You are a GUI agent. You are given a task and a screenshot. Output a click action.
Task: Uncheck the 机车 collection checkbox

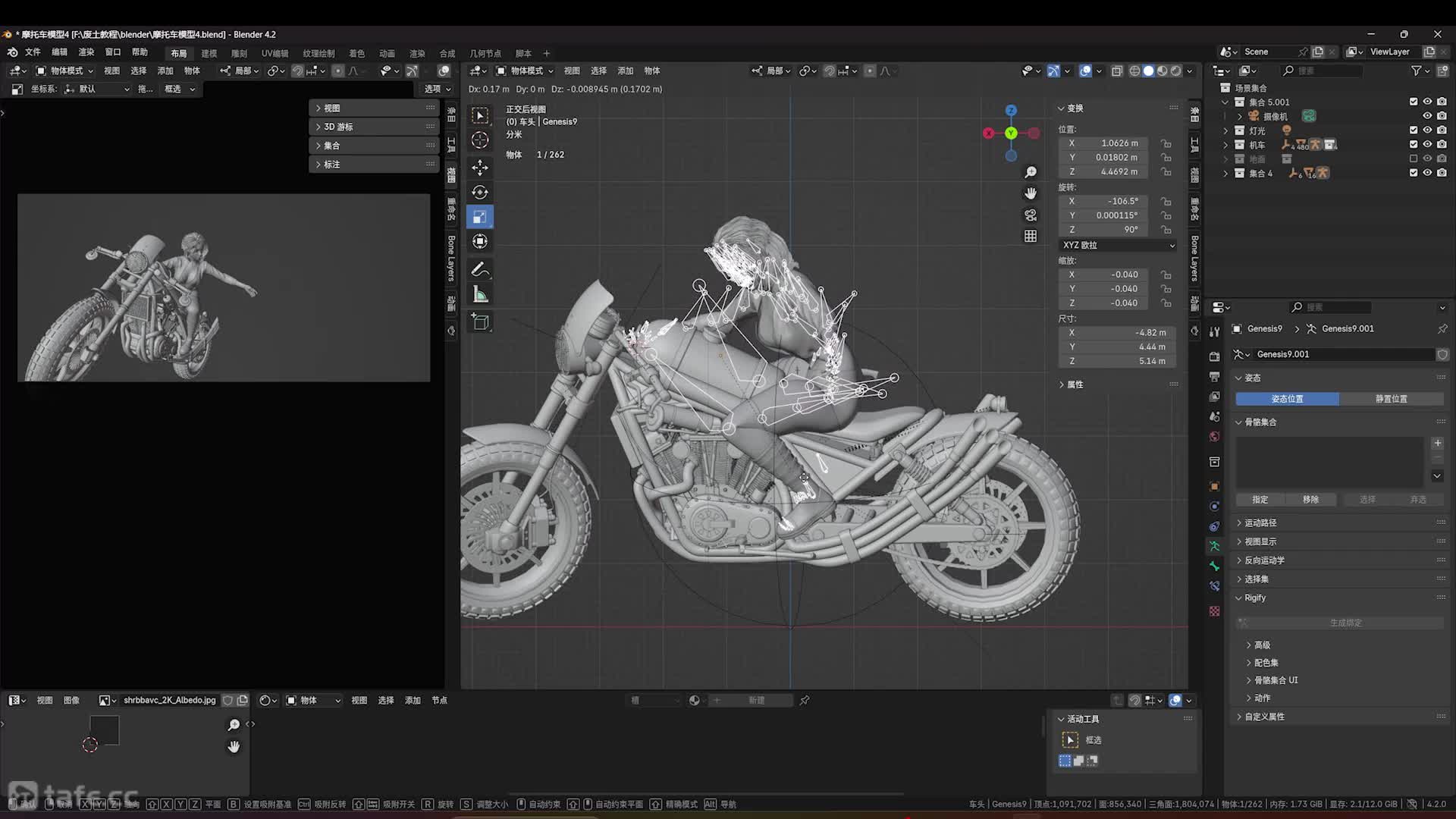pyautogui.click(x=1414, y=144)
